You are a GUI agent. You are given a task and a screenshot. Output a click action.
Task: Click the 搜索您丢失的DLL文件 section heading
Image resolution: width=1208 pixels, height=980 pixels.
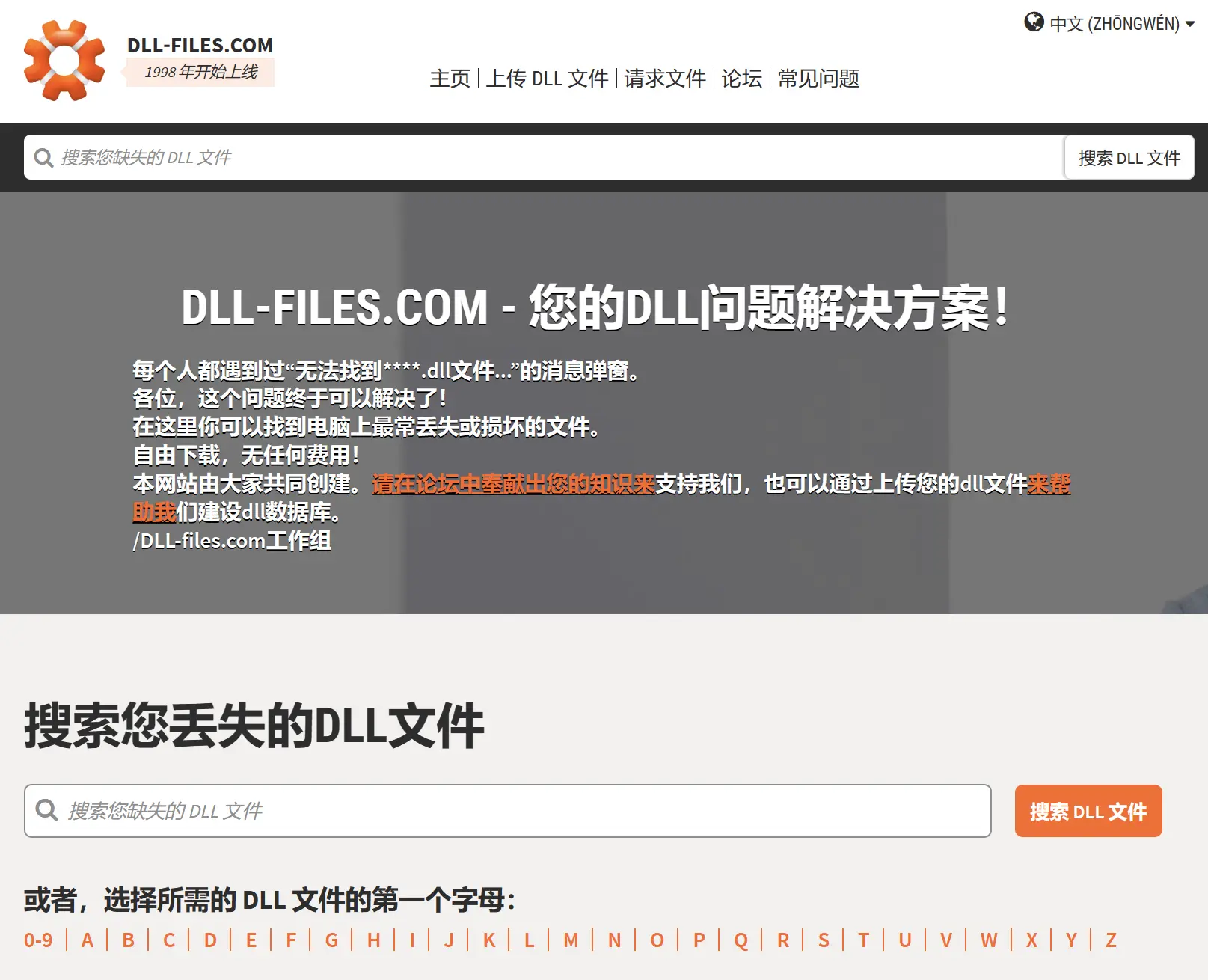point(254,726)
